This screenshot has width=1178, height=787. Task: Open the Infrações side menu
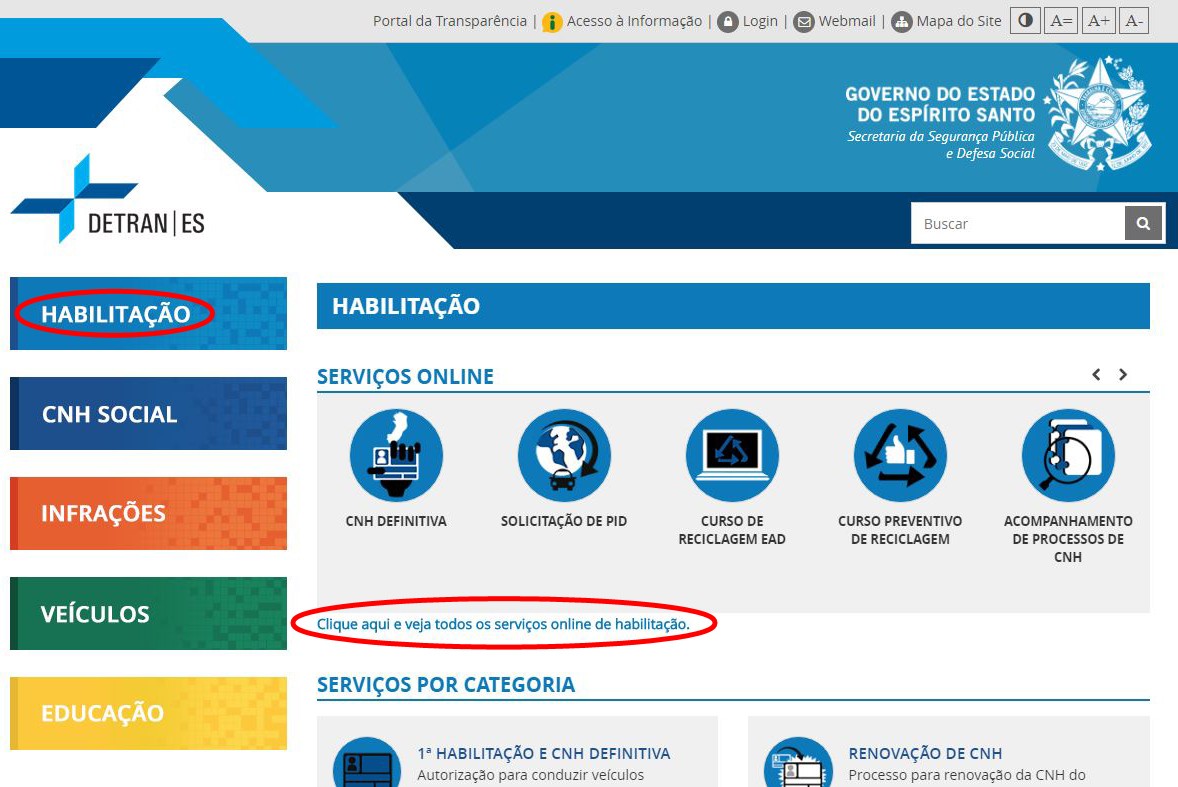tap(149, 513)
